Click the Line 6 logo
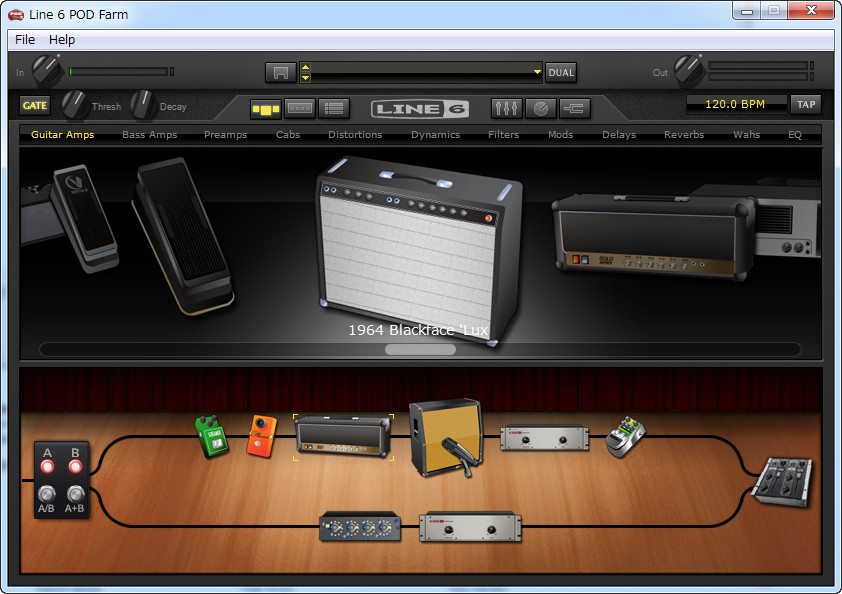Viewport: 842px width, 594px height. [x=420, y=109]
